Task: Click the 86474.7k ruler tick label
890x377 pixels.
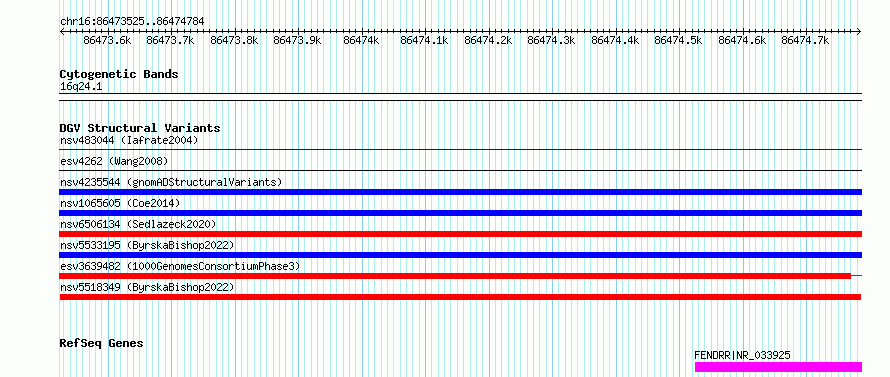Action: click(x=805, y=40)
